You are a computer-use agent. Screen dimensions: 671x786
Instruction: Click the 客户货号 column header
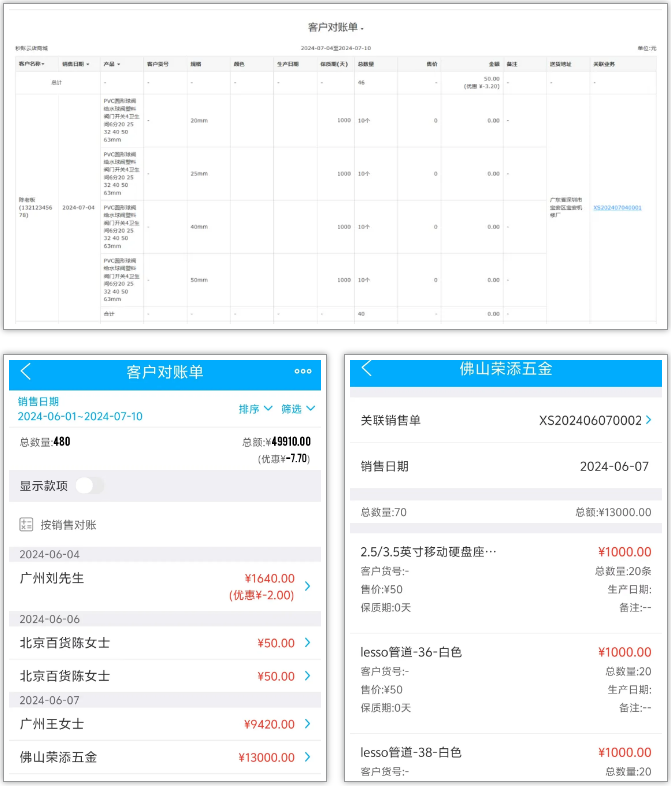[x=157, y=64]
